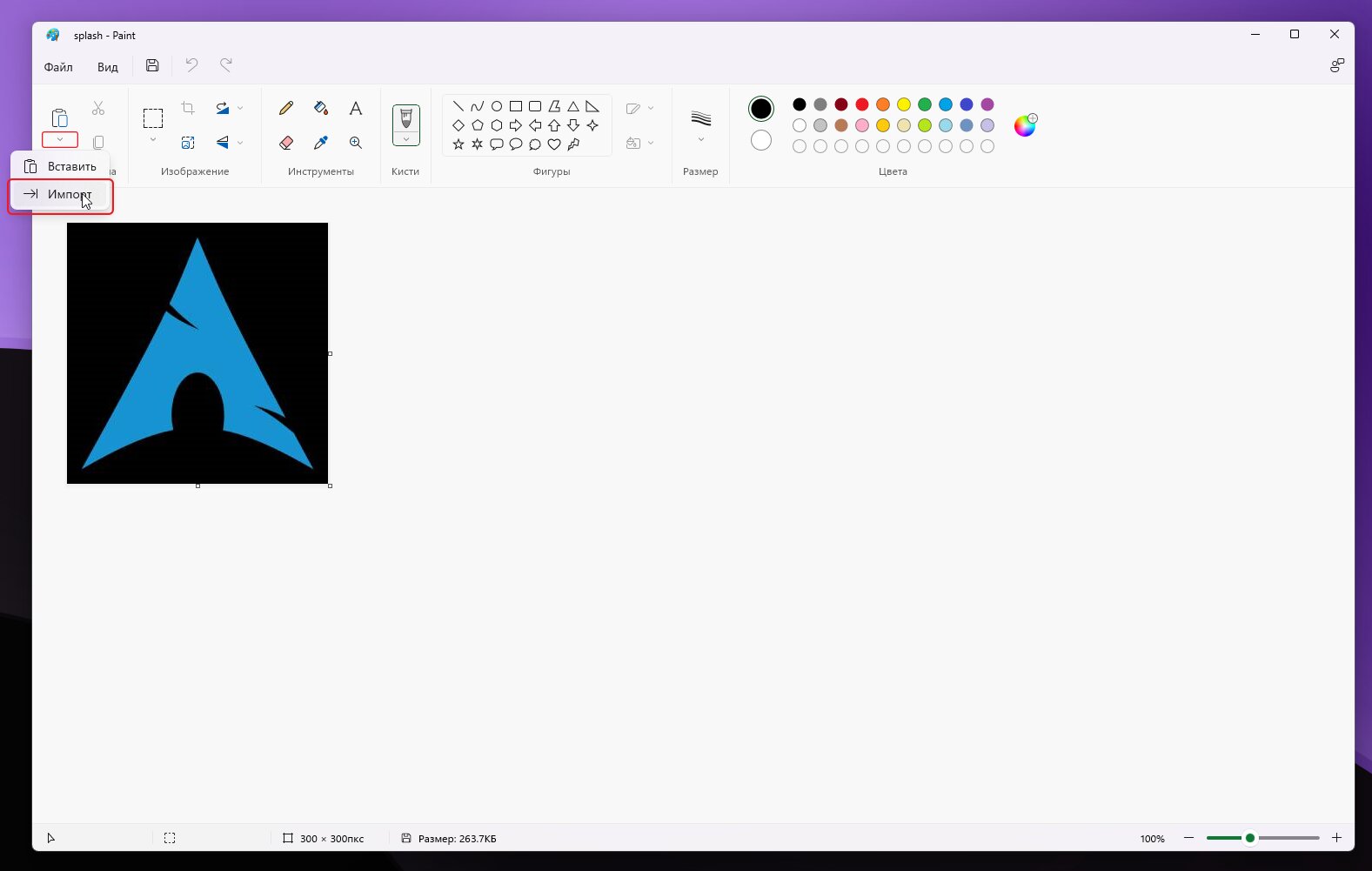Select the primary color 1 black circle
The image size is (1372, 871).
click(761, 109)
